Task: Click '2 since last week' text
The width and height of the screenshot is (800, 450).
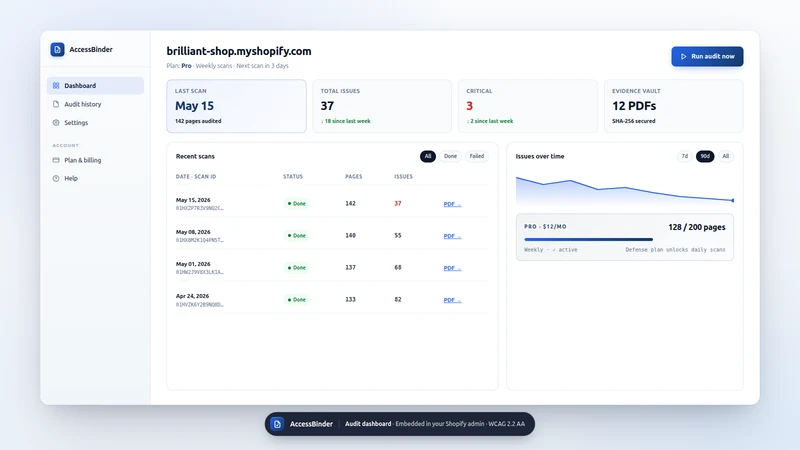Action: click(490, 121)
